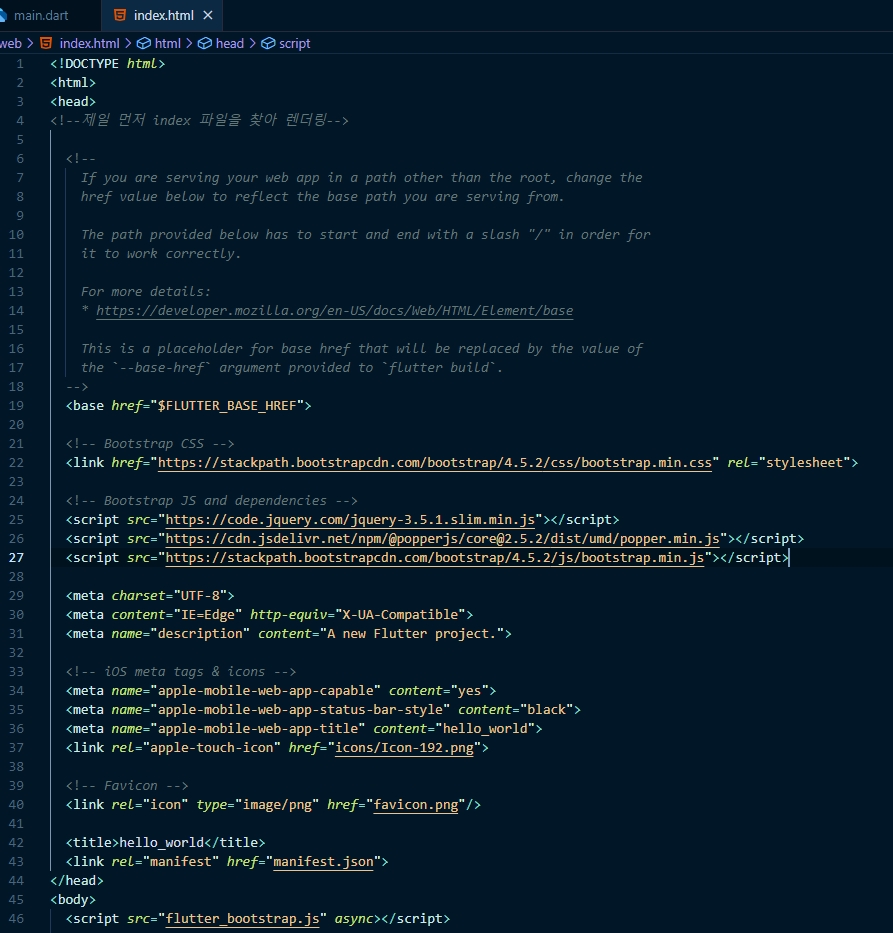Click the "black" content value
The height and width of the screenshot is (933, 893).
[x=546, y=710]
